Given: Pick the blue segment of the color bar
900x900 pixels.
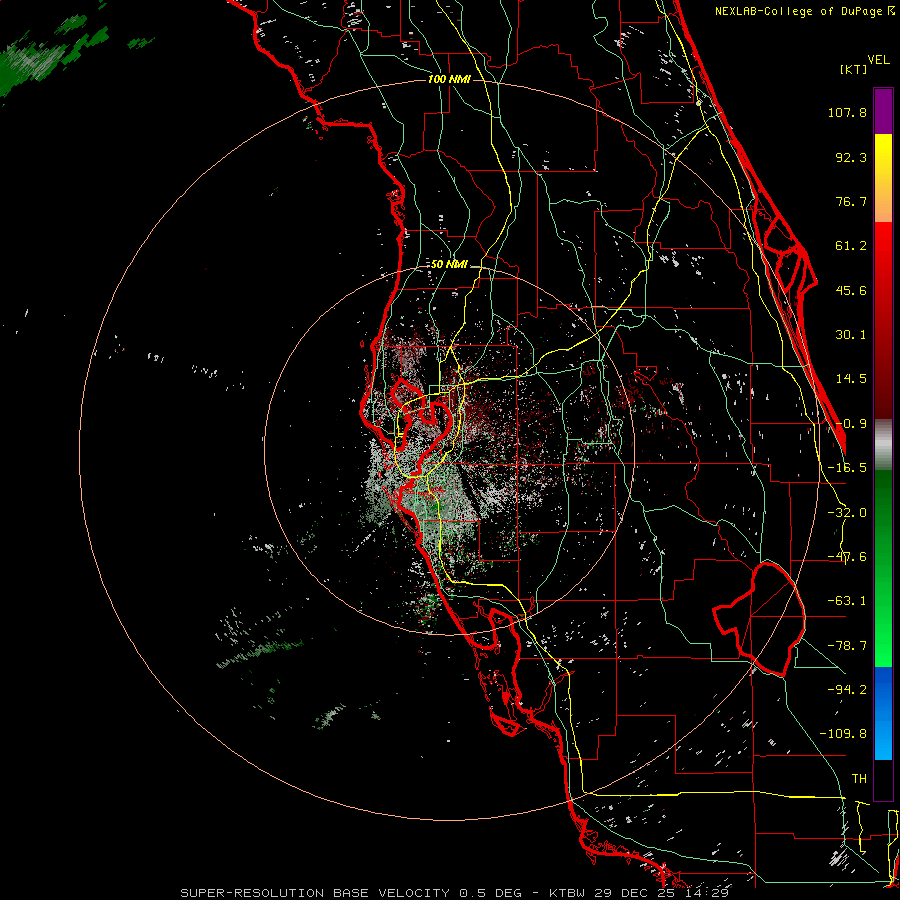Looking at the screenshot, I should [x=883, y=713].
